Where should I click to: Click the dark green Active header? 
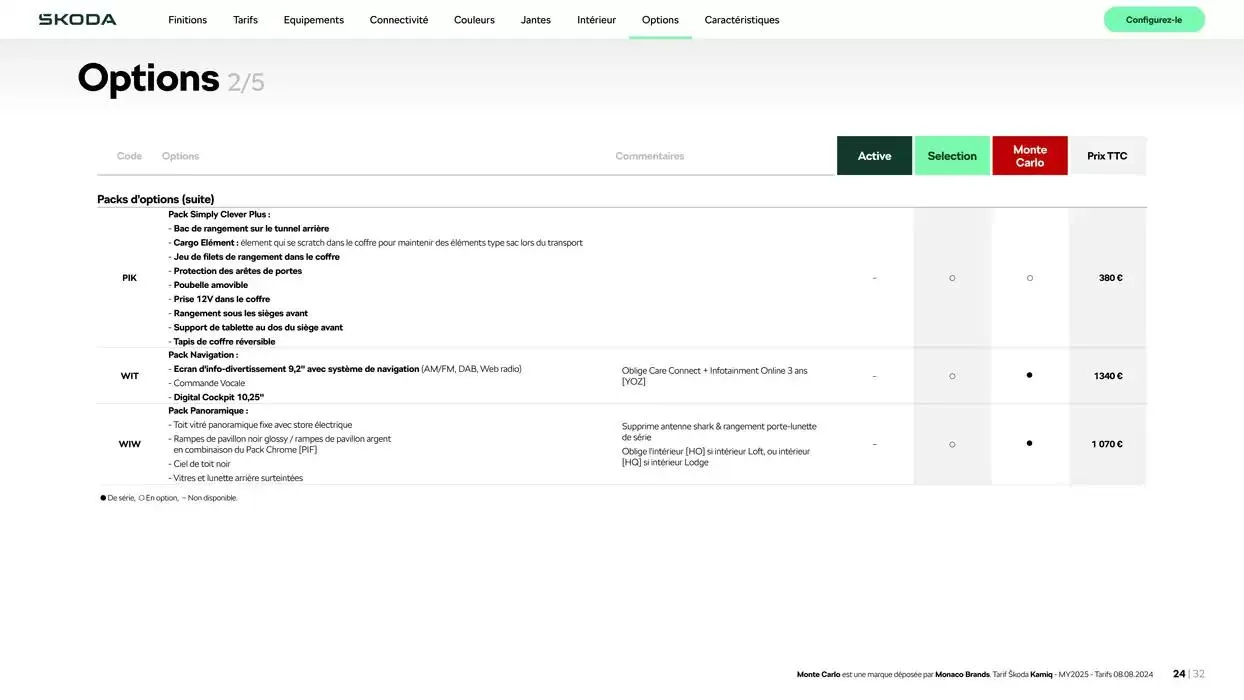pyautogui.click(x=874, y=156)
